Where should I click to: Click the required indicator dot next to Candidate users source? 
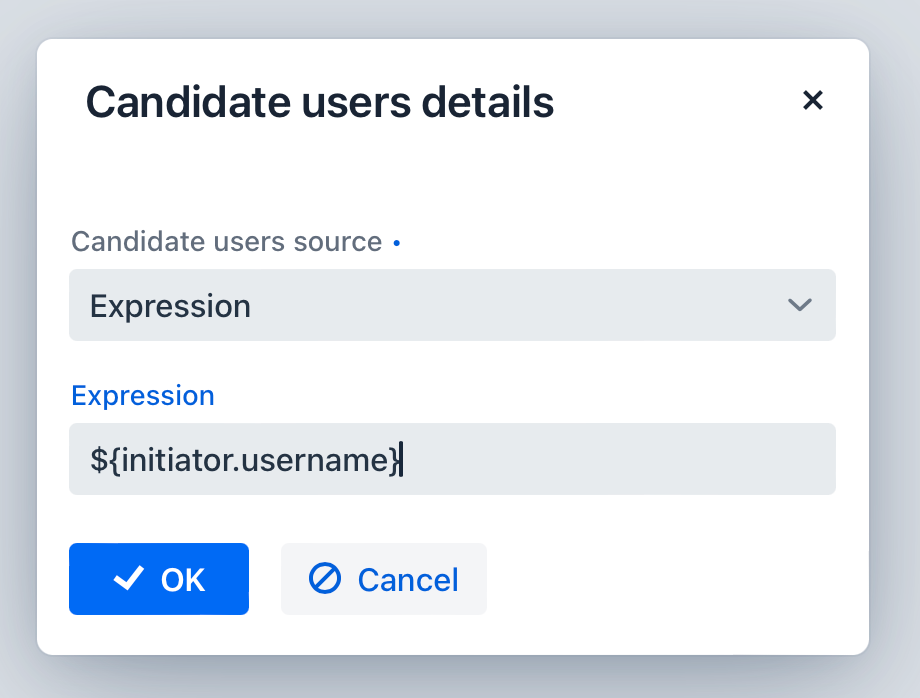[x=396, y=242]
